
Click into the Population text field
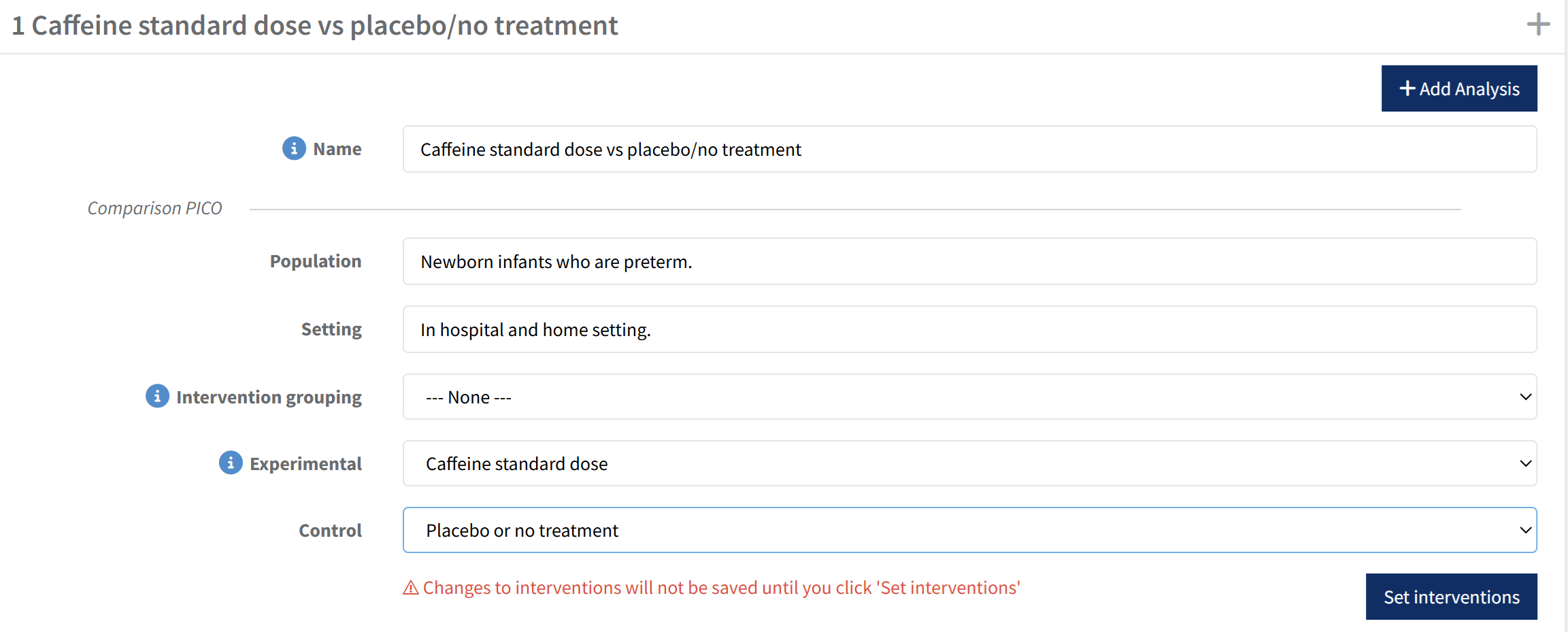(x=969, y=261)
